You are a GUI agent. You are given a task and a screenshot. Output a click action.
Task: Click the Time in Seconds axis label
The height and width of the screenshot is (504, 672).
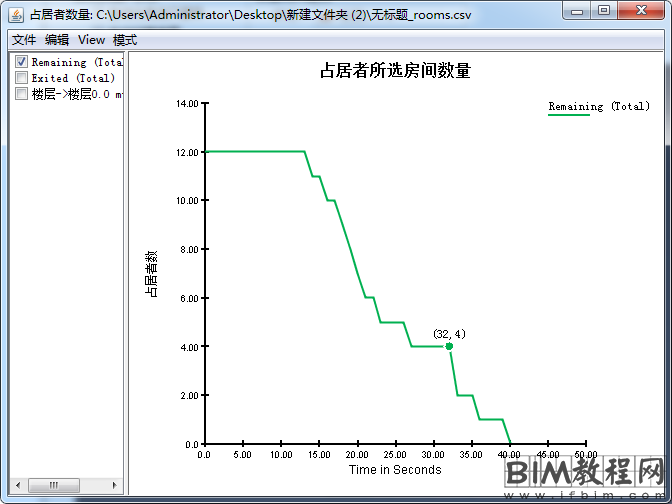click(395, 469)
